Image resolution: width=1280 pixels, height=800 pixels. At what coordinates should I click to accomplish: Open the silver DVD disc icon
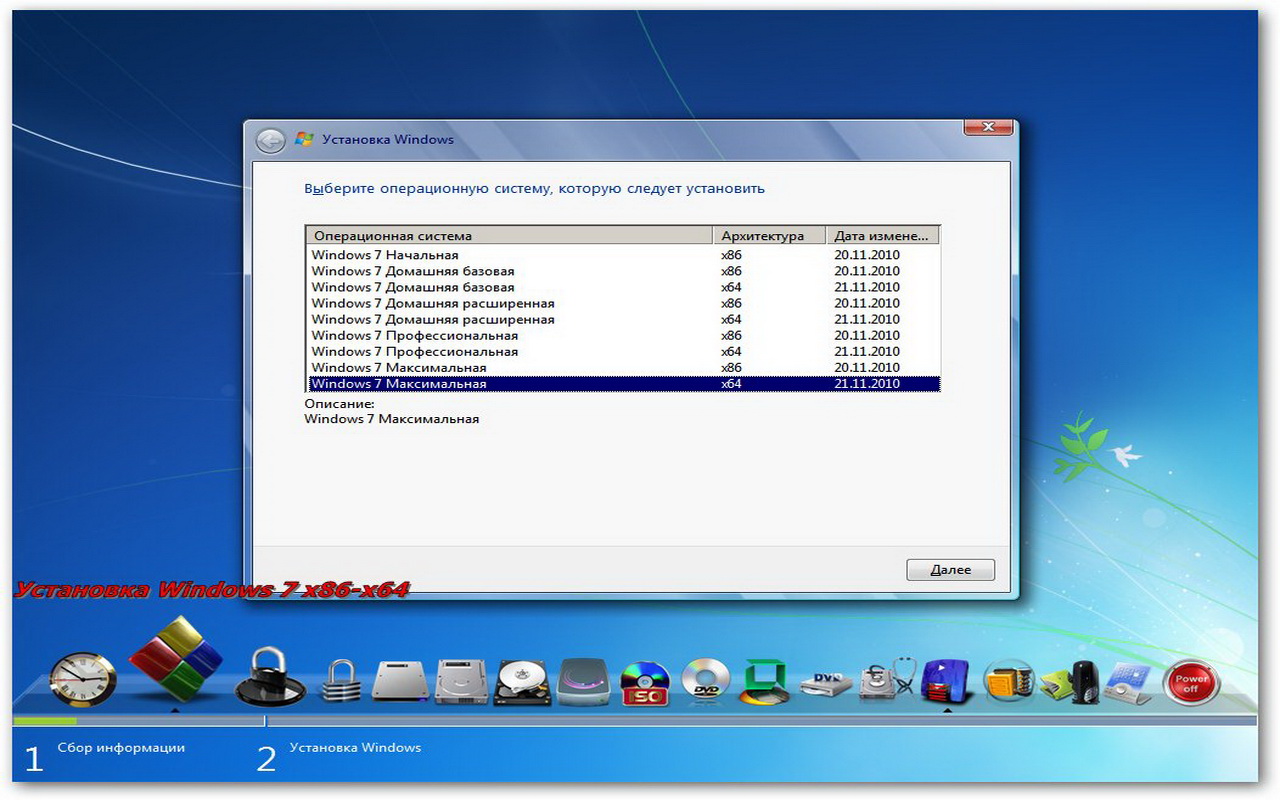click(706, 682)
